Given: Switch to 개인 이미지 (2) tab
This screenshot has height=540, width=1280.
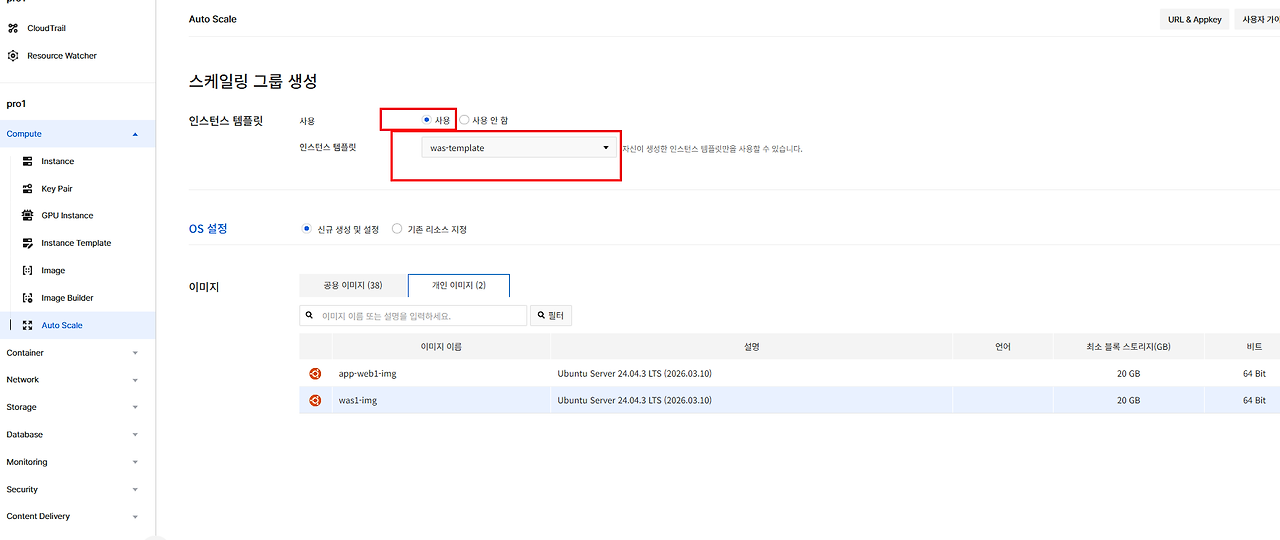Looking at the screenshot, I should click(x=459, y=286).
